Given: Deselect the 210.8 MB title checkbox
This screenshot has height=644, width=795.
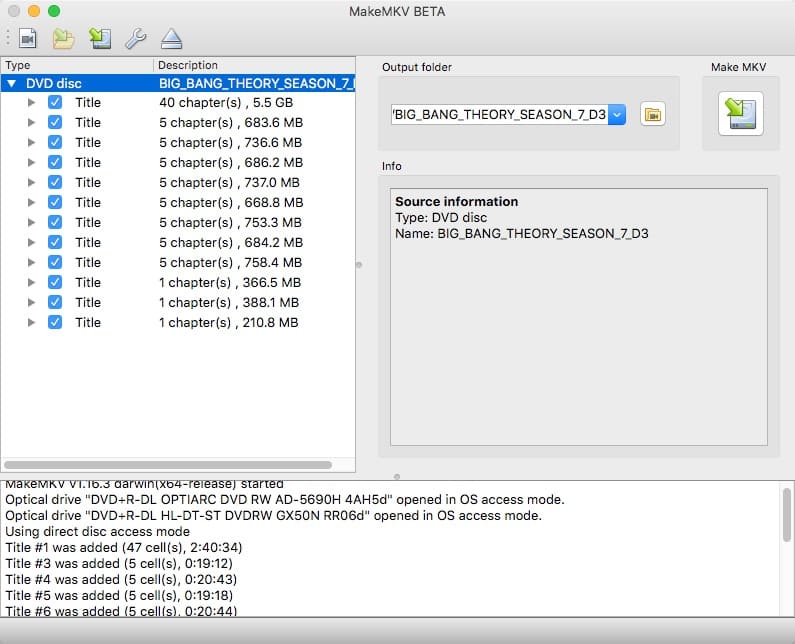Looking at the screenshot, I should [x=55, y=322].
